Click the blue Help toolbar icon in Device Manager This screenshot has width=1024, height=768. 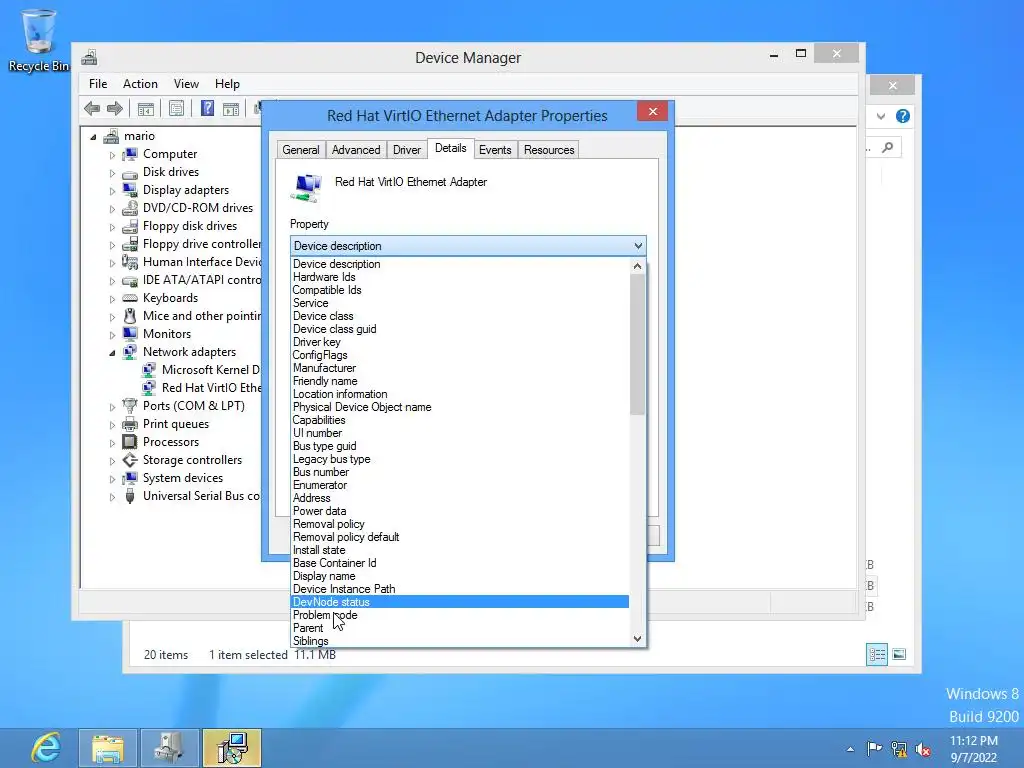point(207,108)
